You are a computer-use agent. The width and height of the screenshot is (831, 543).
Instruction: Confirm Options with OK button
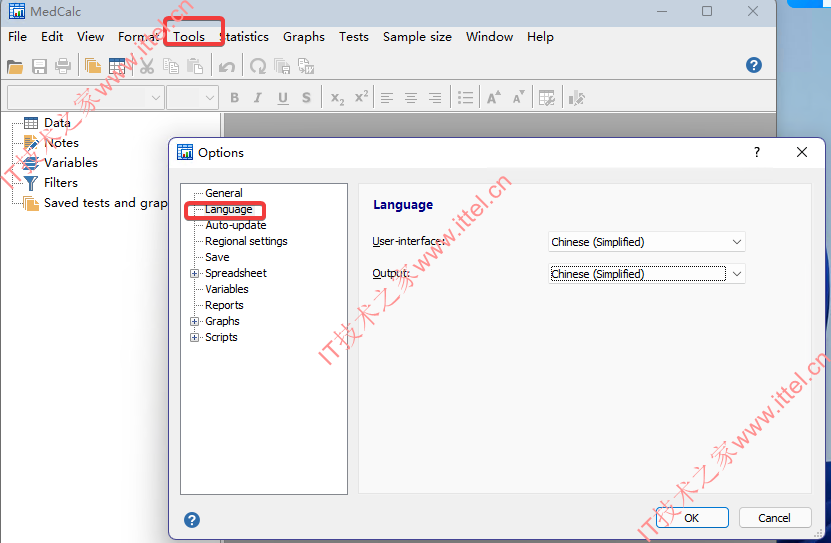692,518
